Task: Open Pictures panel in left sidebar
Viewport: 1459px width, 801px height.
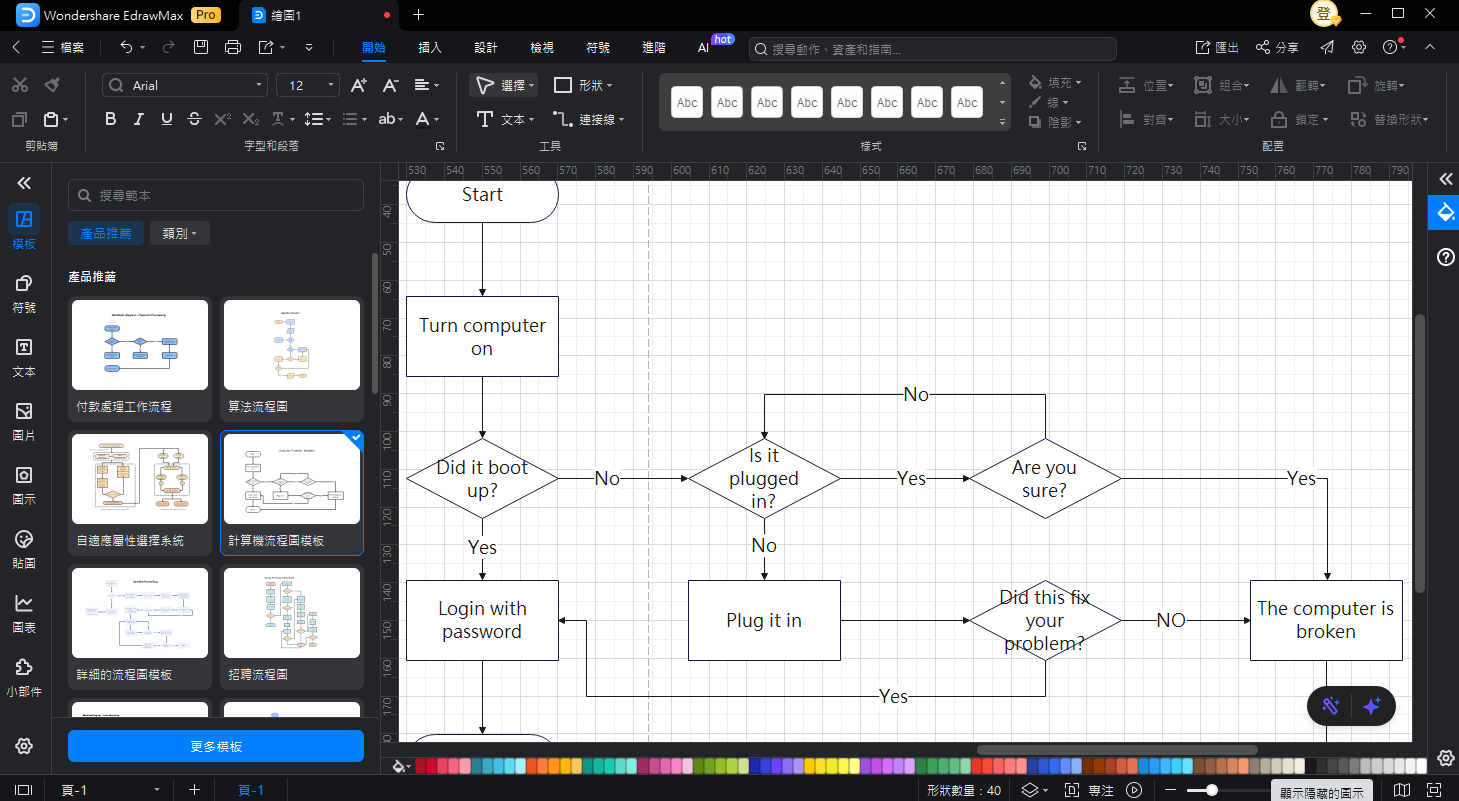Action: (24, 421)
